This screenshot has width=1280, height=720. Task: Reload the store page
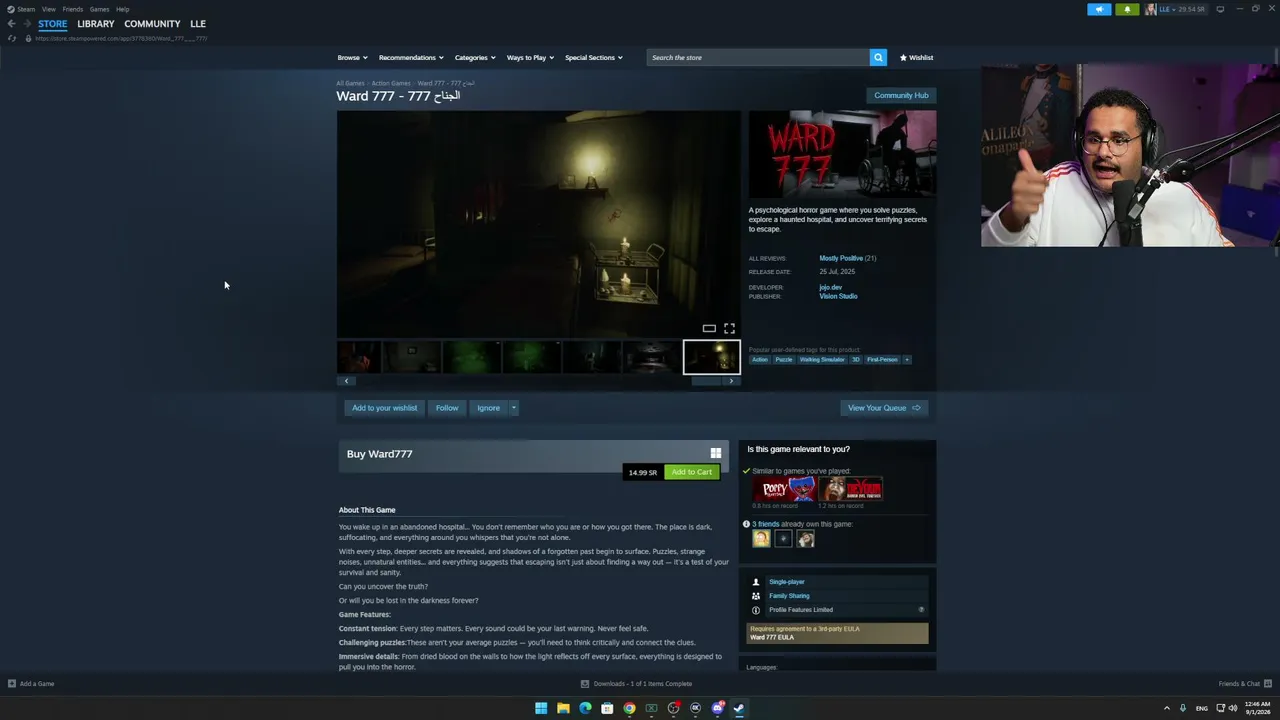[12, 38]
